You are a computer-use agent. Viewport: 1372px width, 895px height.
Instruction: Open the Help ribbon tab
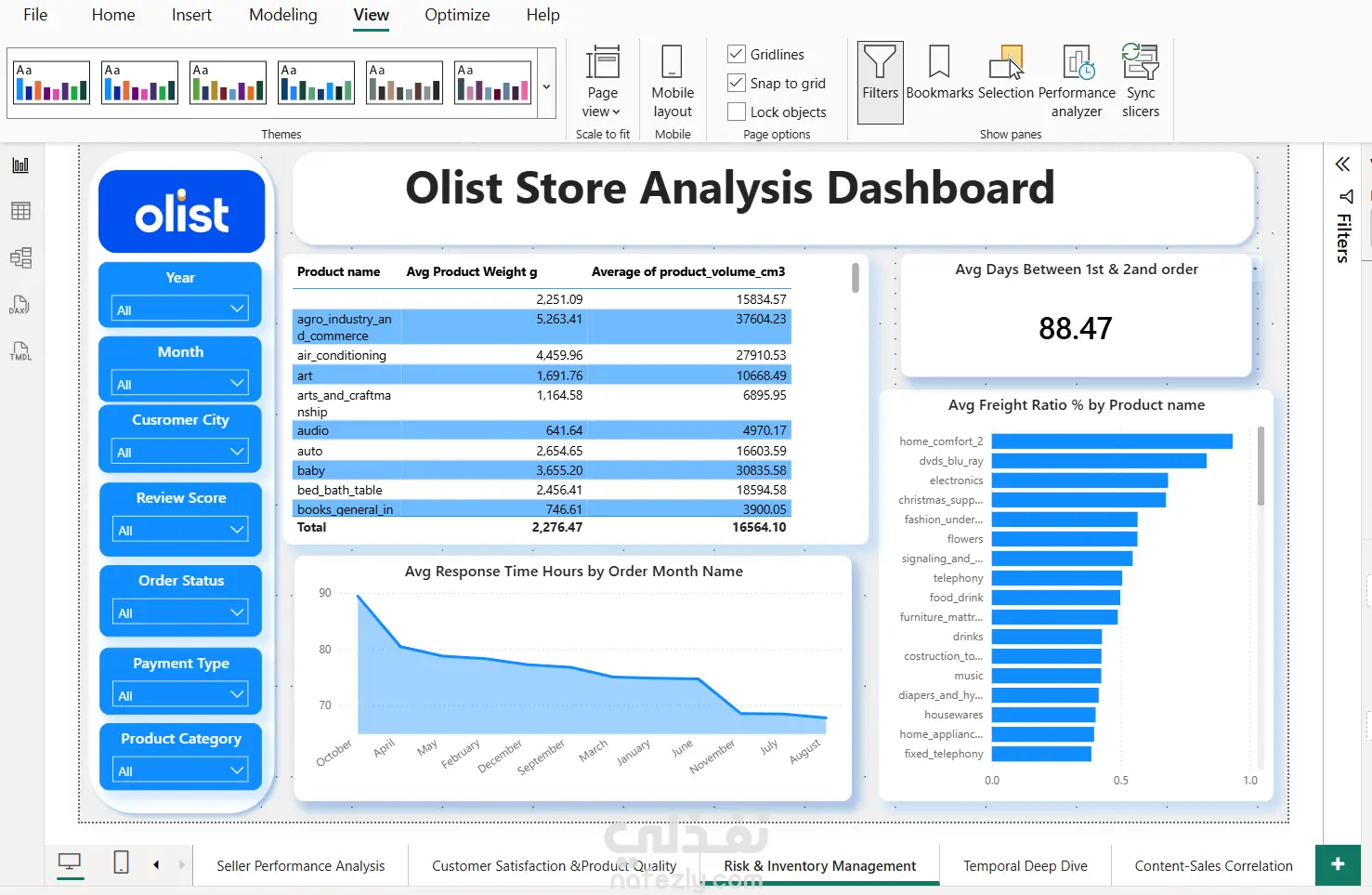543,15
